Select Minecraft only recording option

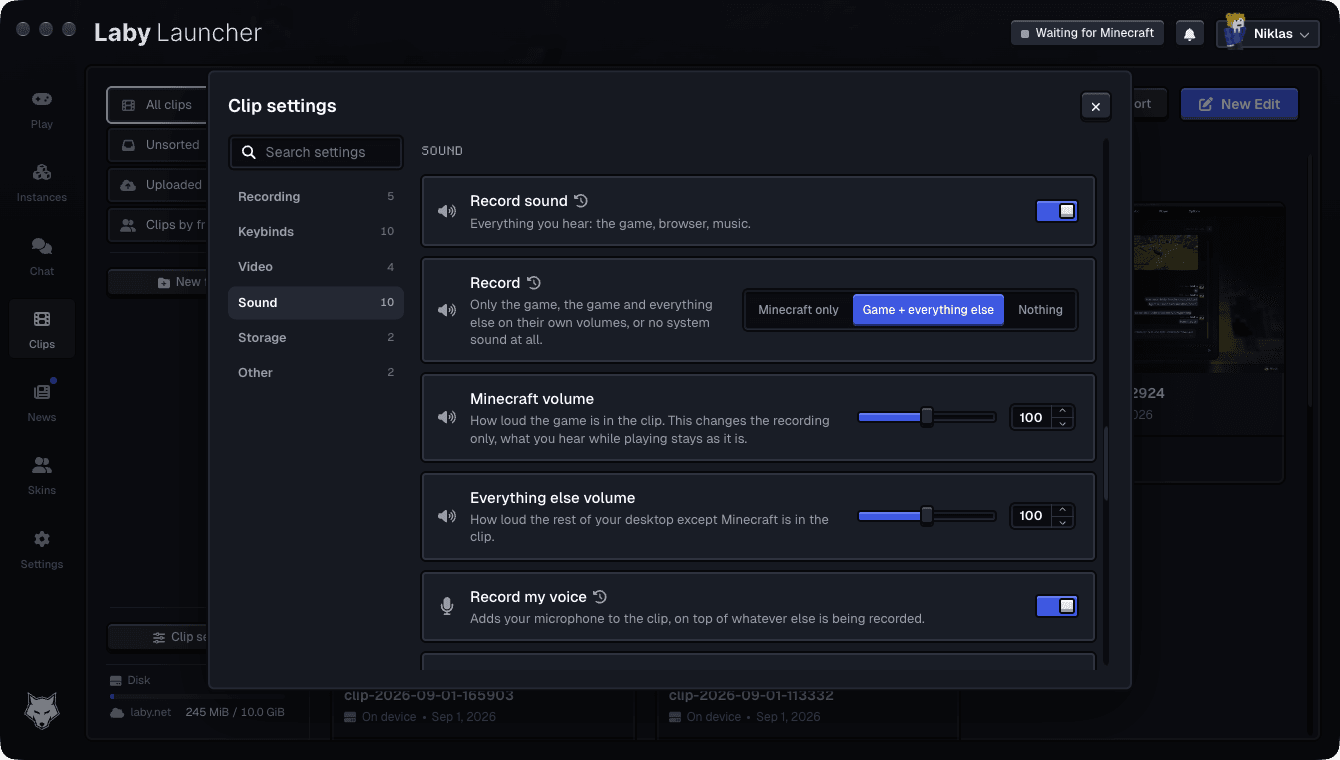click(798, 310)
